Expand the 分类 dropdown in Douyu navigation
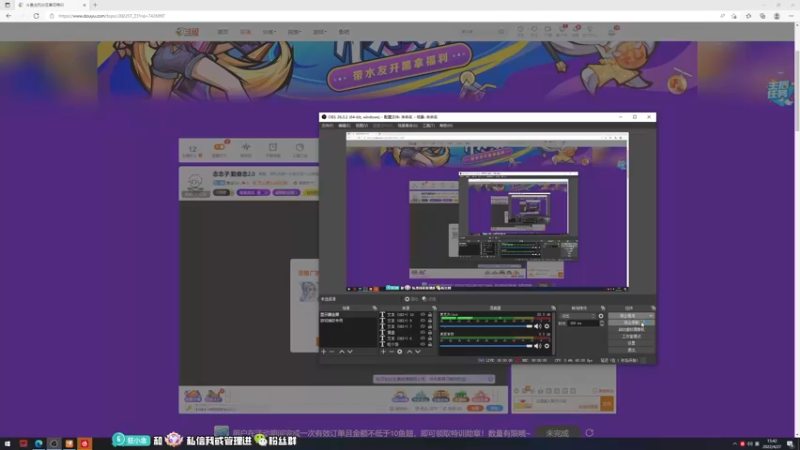This screenshot has width=800, height=450. (269, 32)
